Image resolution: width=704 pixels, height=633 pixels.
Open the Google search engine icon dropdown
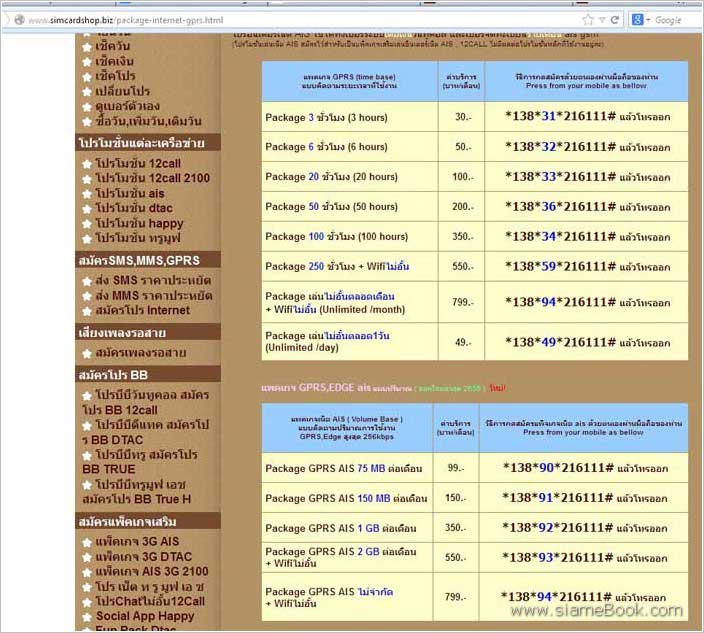(x=641, y=20)
